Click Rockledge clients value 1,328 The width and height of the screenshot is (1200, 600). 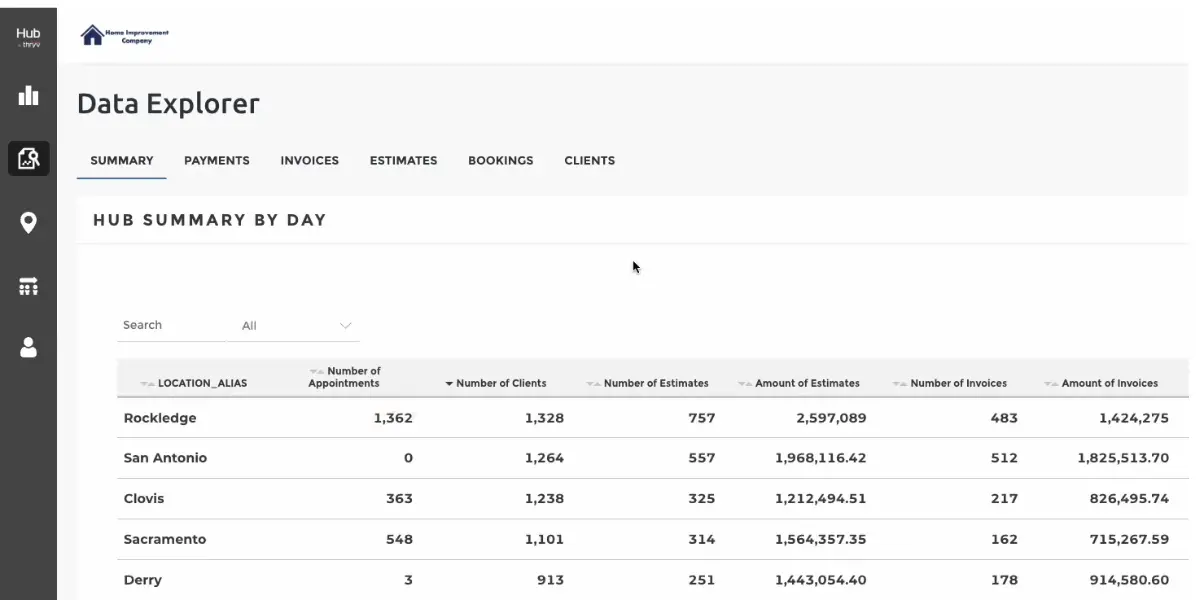(544, 418)
